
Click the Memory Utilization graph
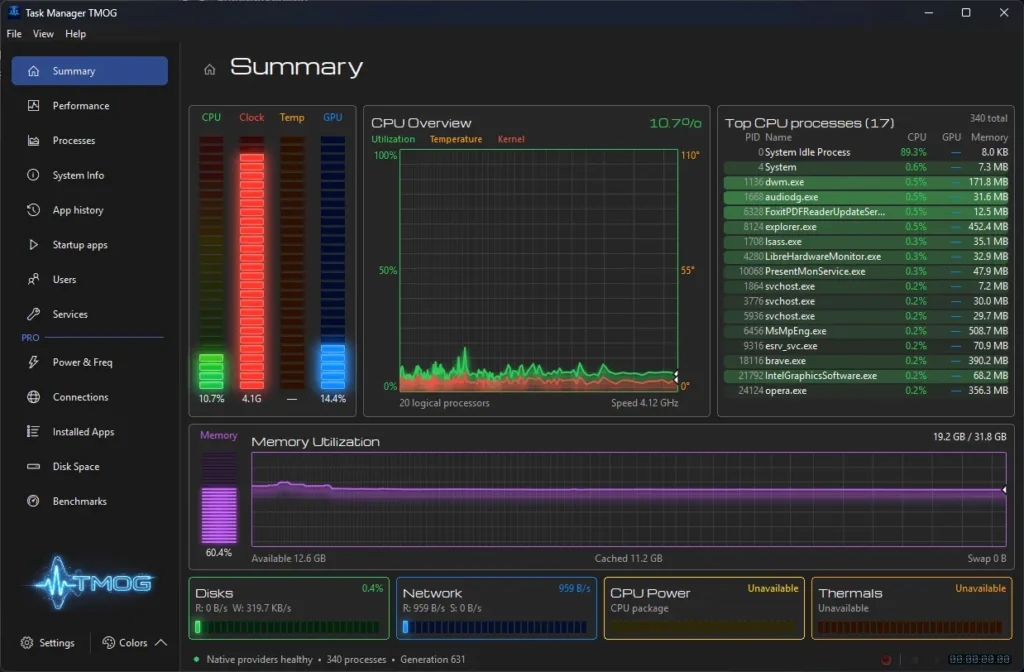[629, 499]
